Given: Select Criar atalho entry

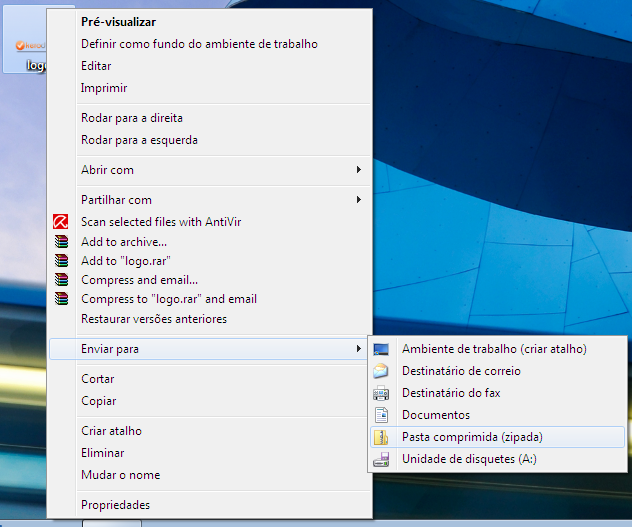Looking at the screenshot, I should [x=210, y=431].
